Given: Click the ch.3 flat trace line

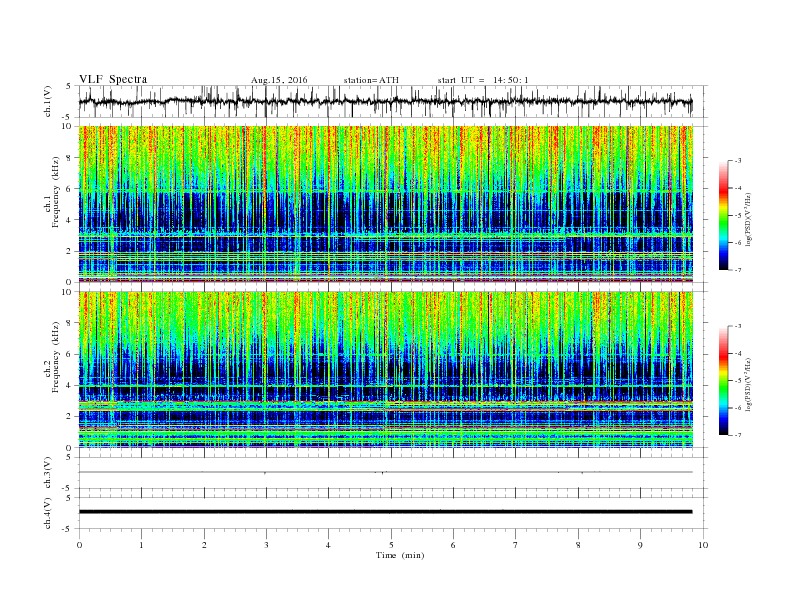Looking at the screenshot, I should pos(385,472).
